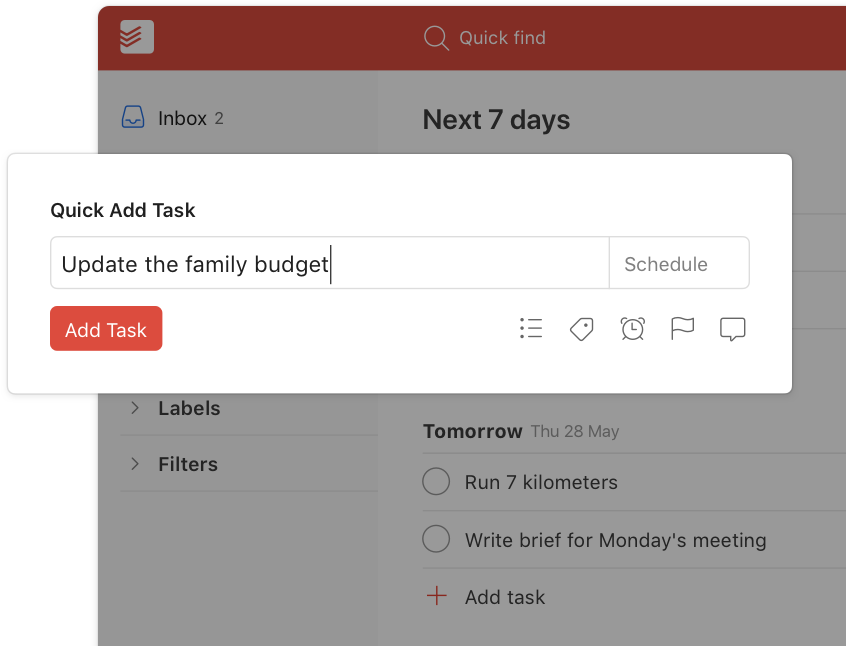Select Filters in the sidebar
Image resolution: width=846 pixels, height=646 pixels.
coord(188,464)
